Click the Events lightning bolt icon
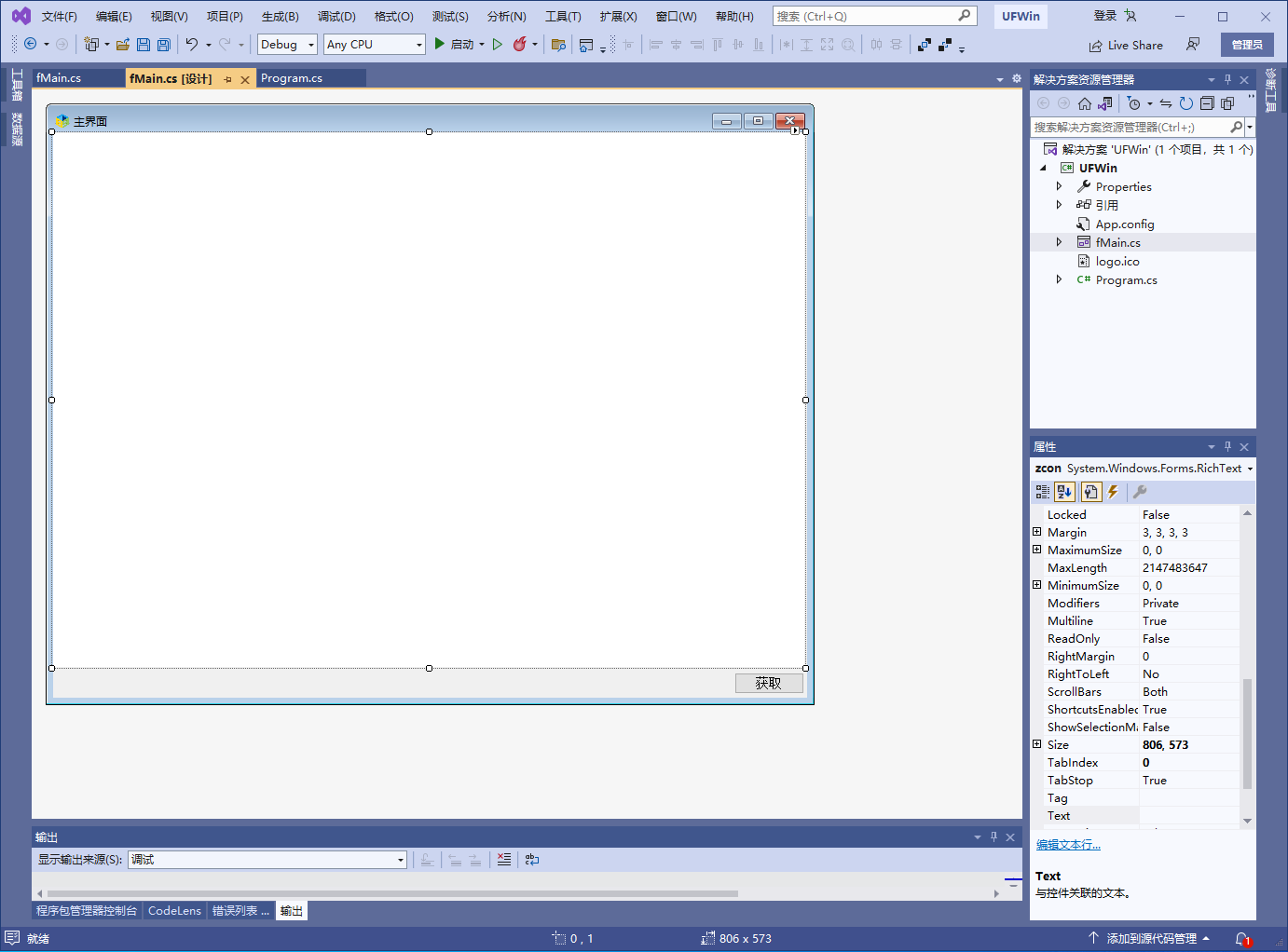 click(1113, 492)
